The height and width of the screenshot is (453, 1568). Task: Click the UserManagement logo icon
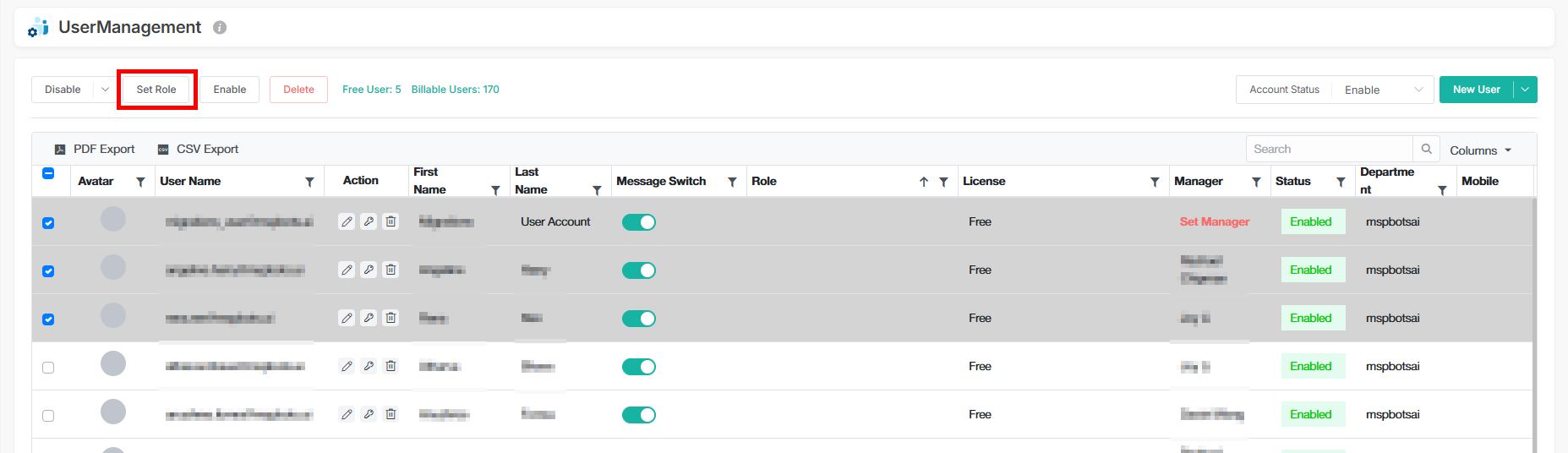[38, 27]
